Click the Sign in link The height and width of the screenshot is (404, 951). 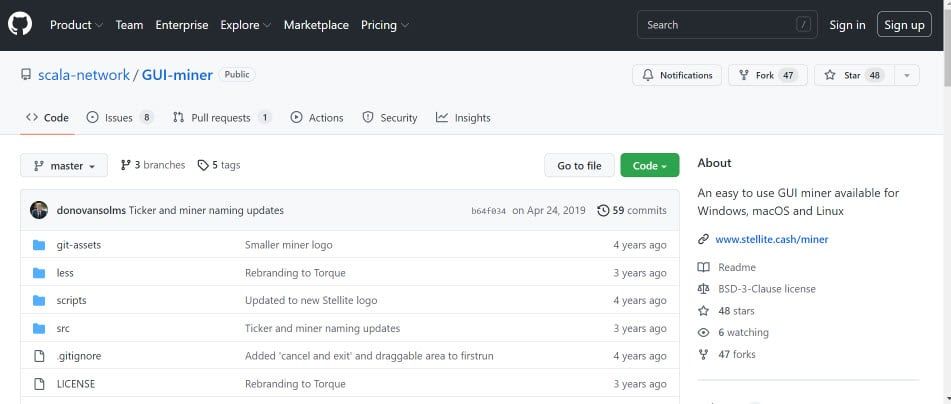click(847, 25)
